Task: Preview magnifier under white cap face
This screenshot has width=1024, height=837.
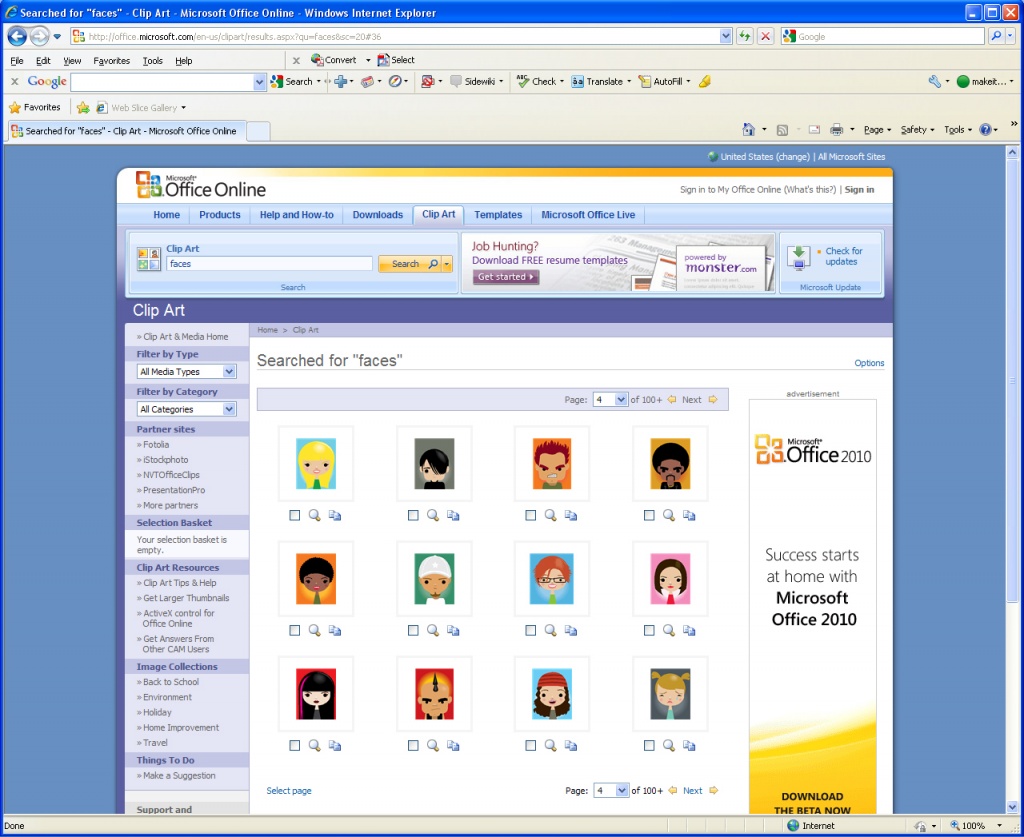Action: click(x=433, y=630)
